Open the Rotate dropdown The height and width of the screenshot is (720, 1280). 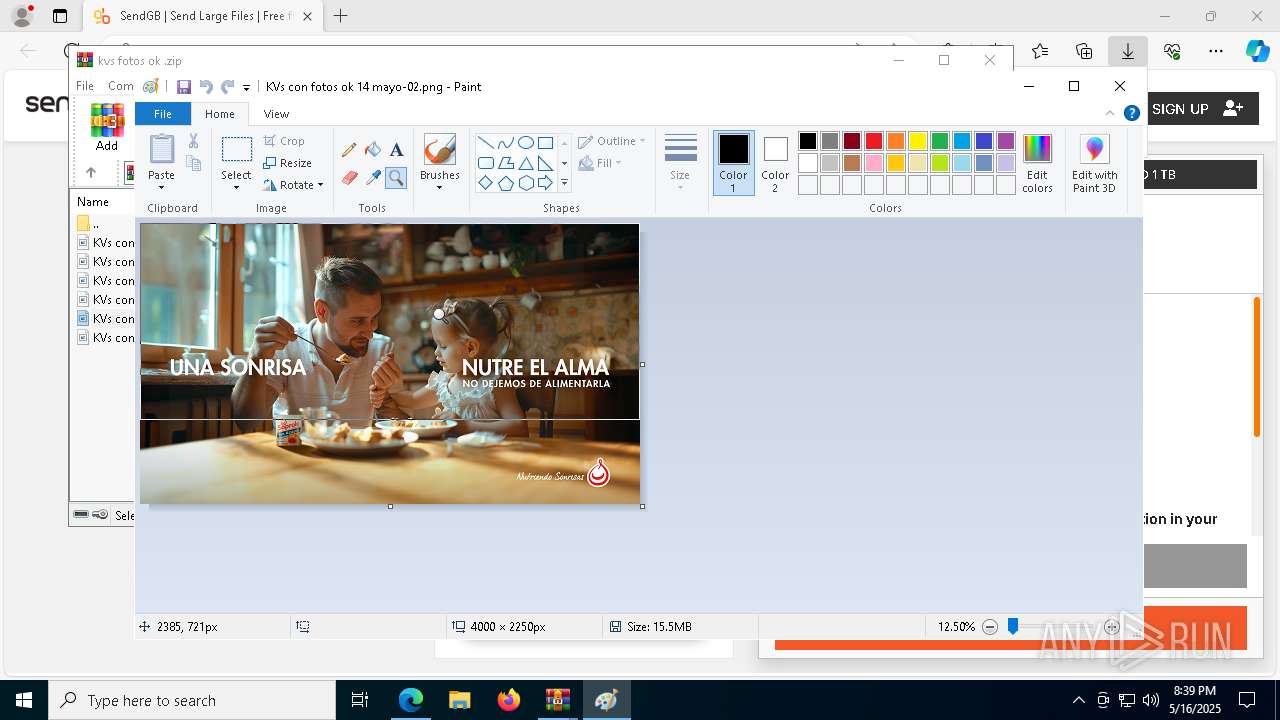[293, 185]
